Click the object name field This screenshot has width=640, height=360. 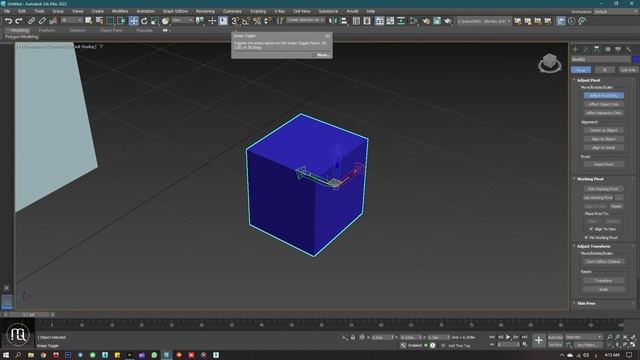click(601, 59)
